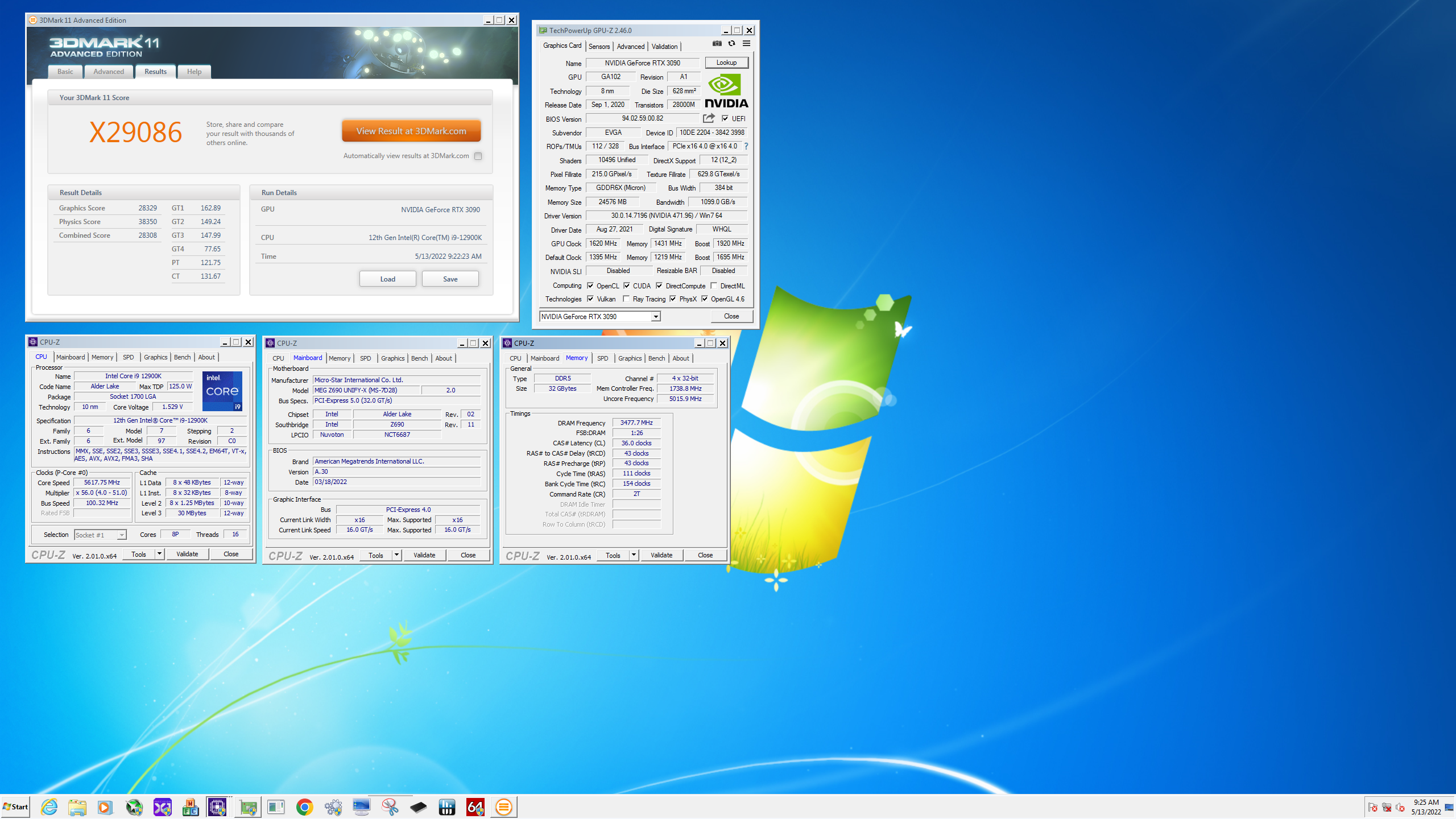The image size is (1456, 819).
Task: Click the Core Speed value 5617.75 MHz
Action: pos(102,482)
